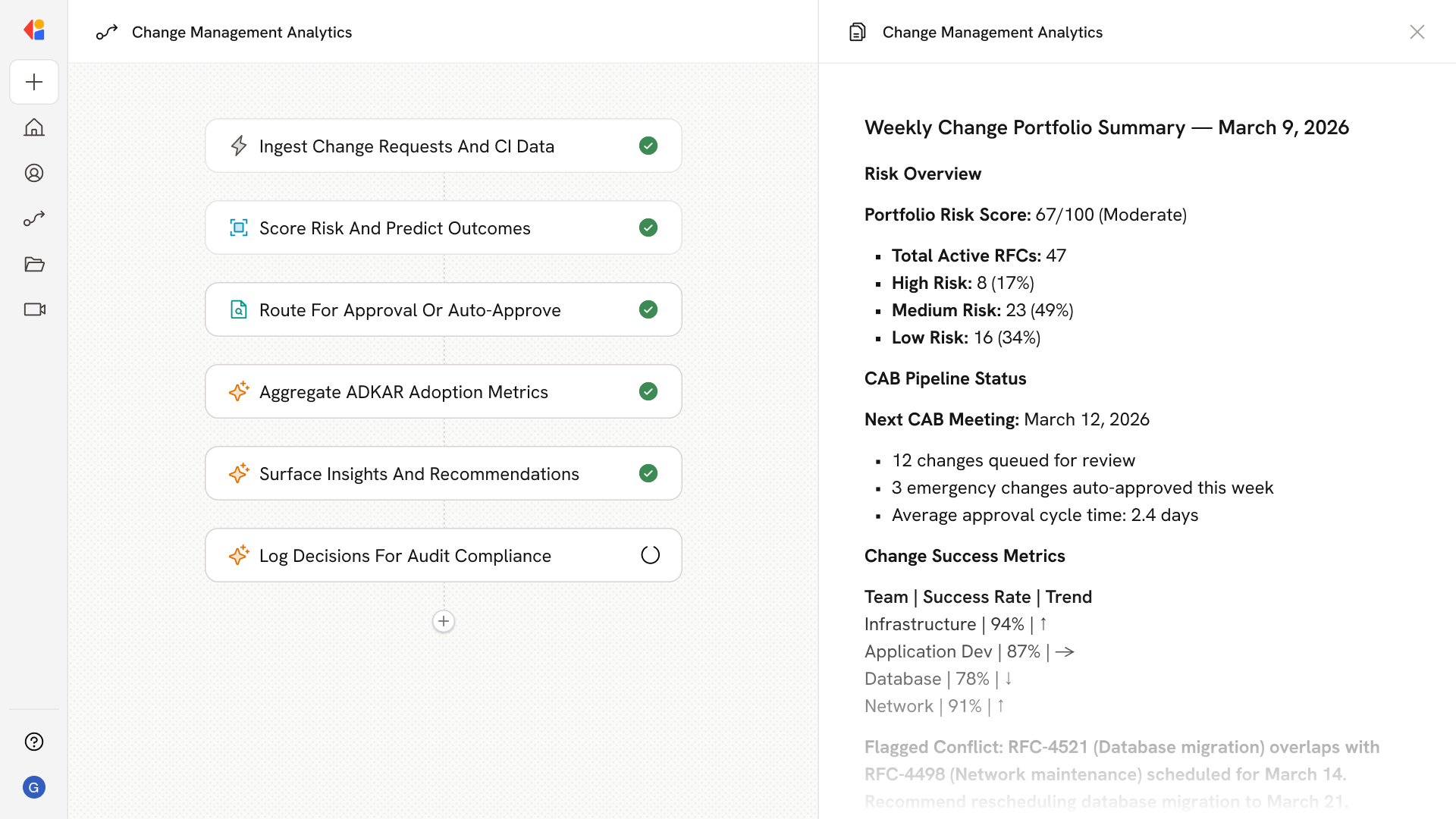The image size is (1456, 819).
Task: Open the video camera sidebar icon
Action: click(34, 309)
